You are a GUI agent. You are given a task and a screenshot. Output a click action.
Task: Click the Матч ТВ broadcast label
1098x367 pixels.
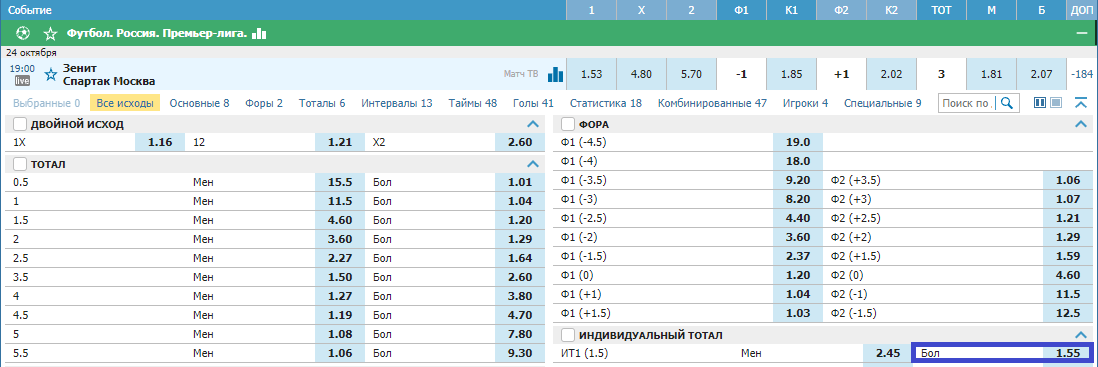coord(521,74)
